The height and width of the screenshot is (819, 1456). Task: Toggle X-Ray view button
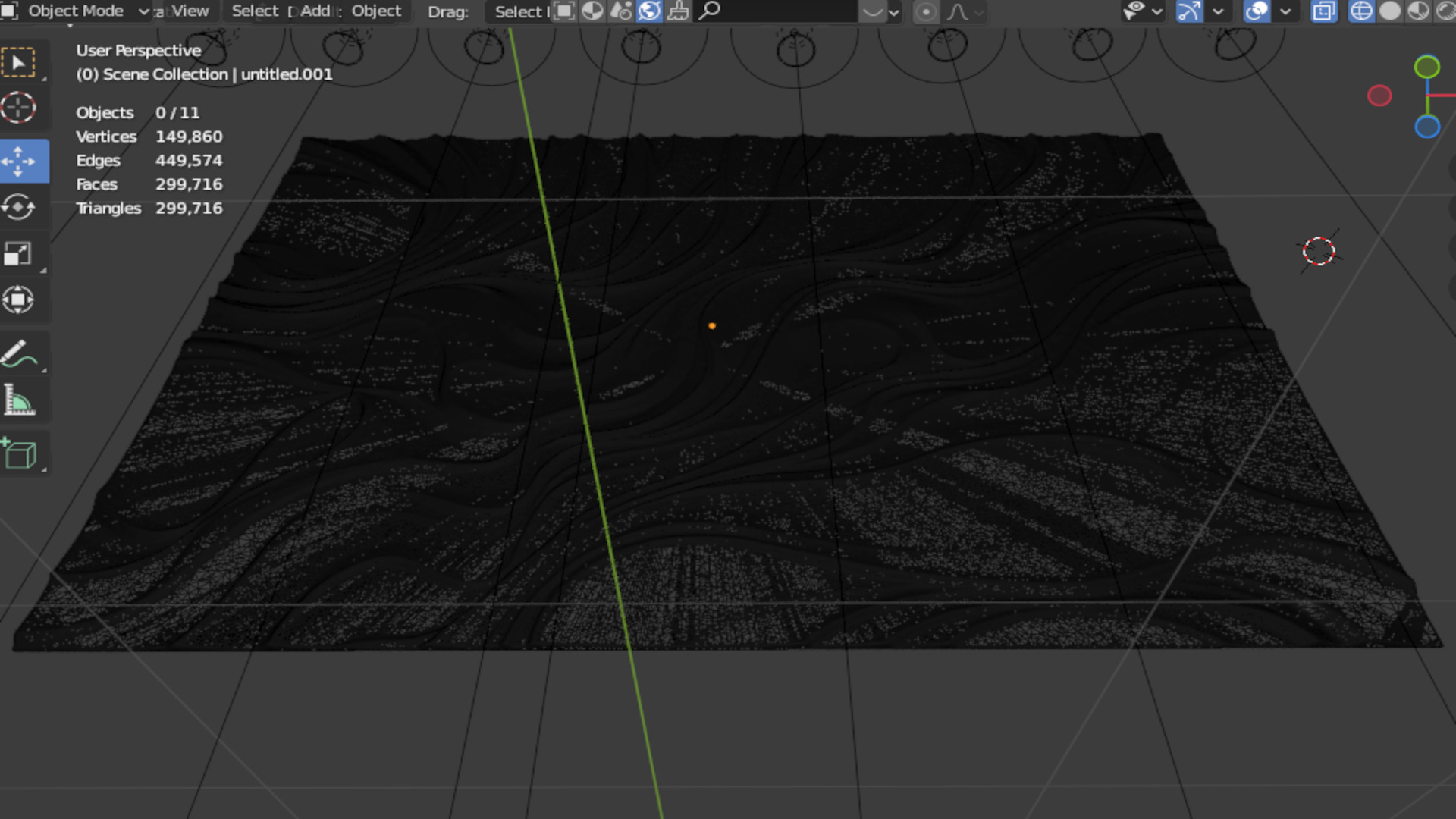(1324, 11)
